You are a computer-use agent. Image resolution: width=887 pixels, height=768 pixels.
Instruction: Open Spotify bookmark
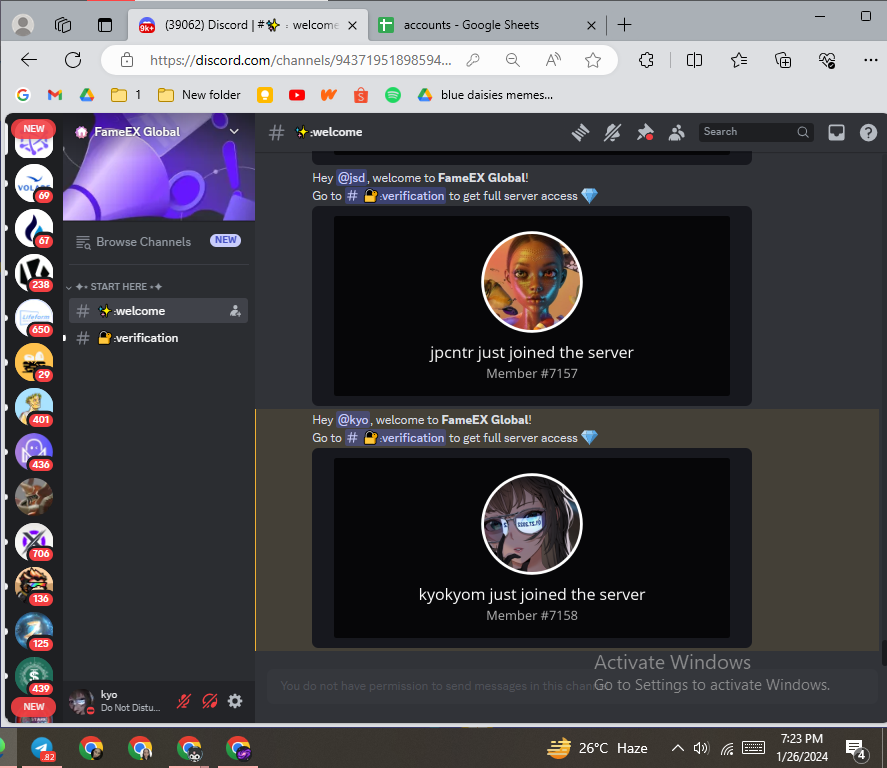pos(393,95)
